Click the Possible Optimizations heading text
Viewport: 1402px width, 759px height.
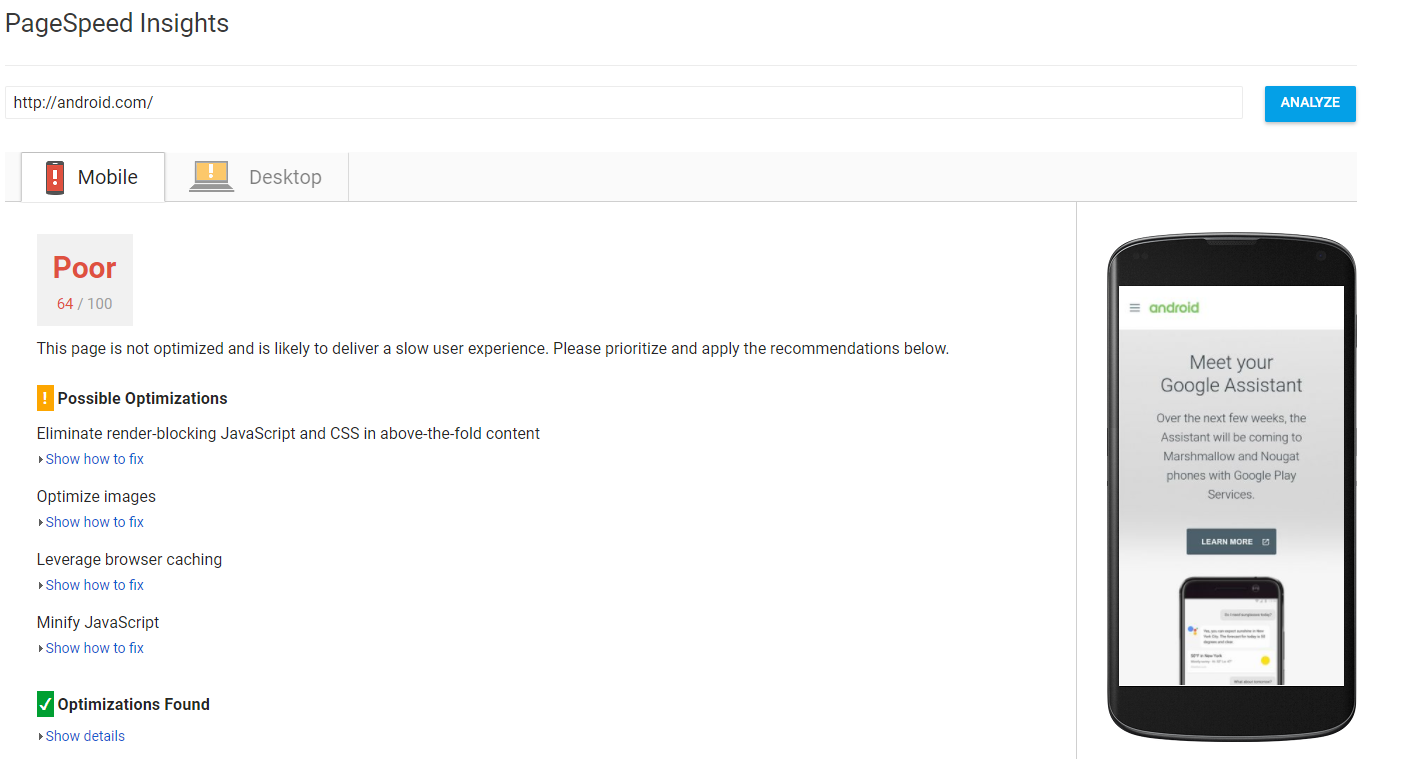[x=142, y=398]
